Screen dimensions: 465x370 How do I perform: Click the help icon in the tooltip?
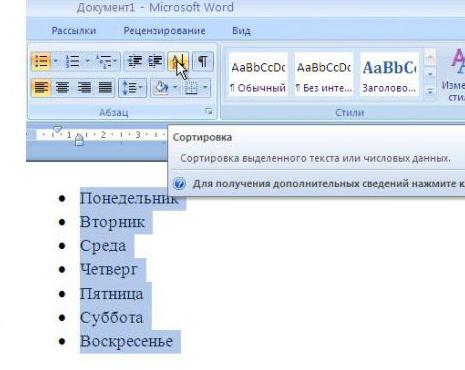179,184
